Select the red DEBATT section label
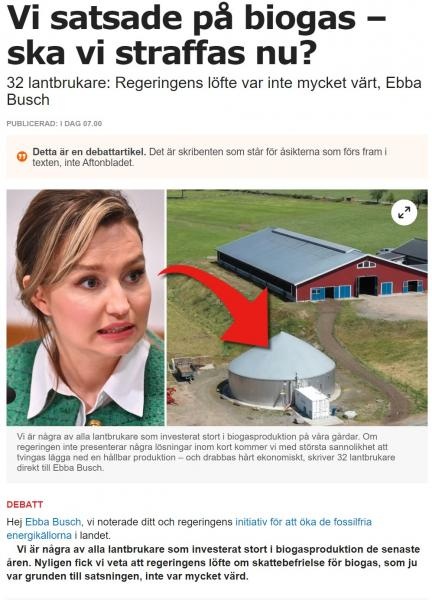Viewport: 432px width, 600px height. point(24,504)
